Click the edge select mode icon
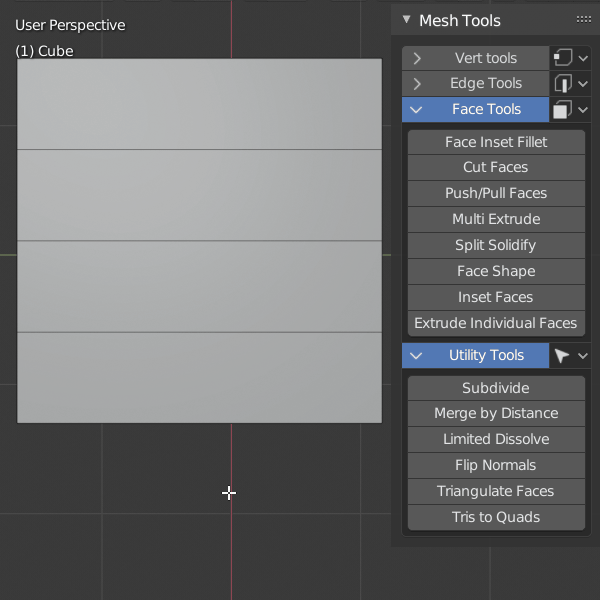 tap(563, 83)
